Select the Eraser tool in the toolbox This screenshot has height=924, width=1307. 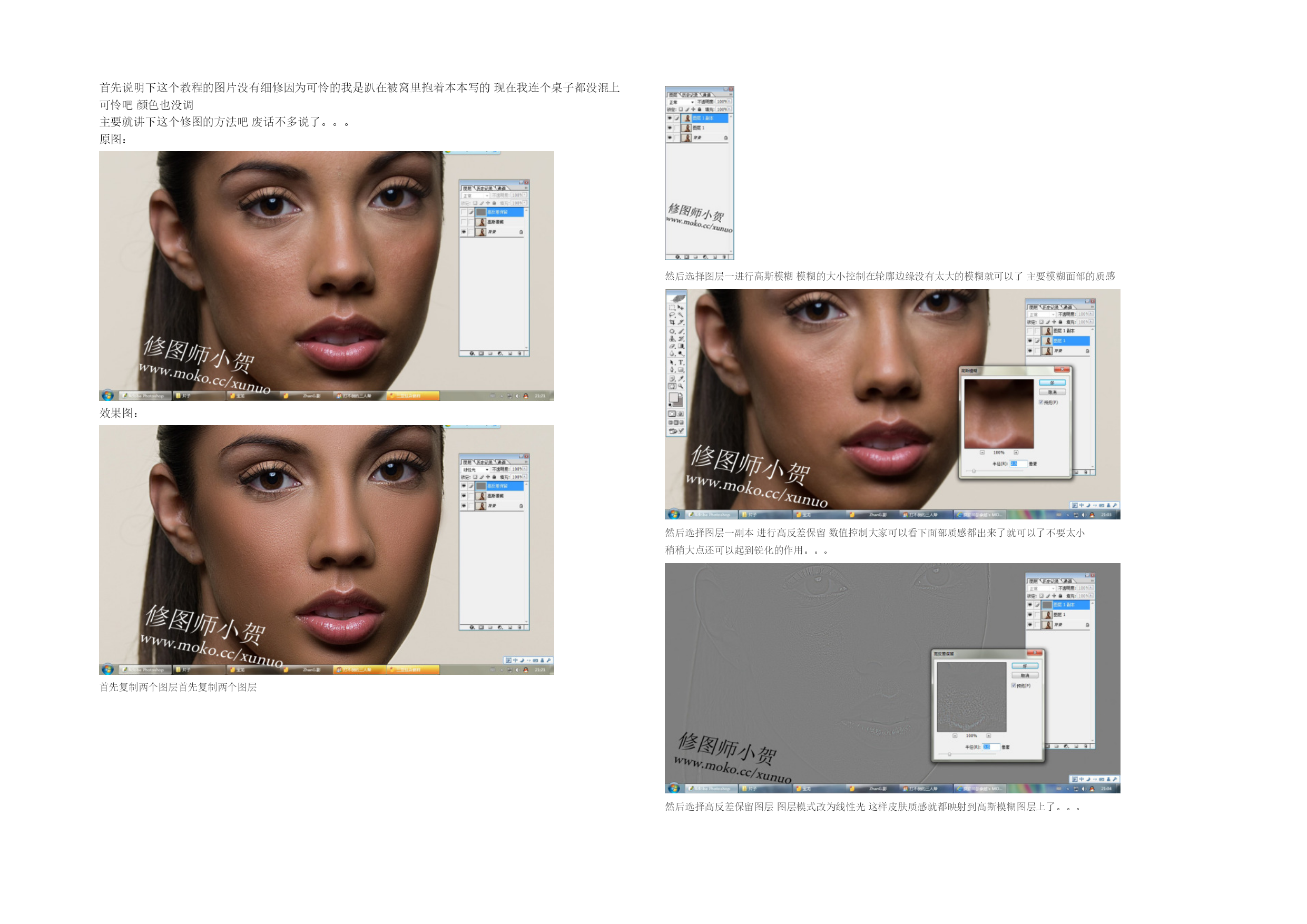tap(672, 346)
